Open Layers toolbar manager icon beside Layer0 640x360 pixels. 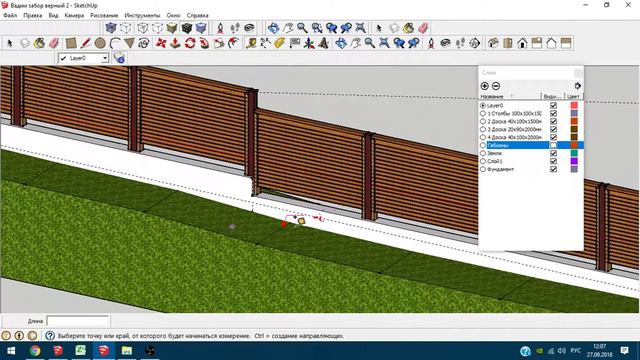pyautogui.click(x=119, y=58)
